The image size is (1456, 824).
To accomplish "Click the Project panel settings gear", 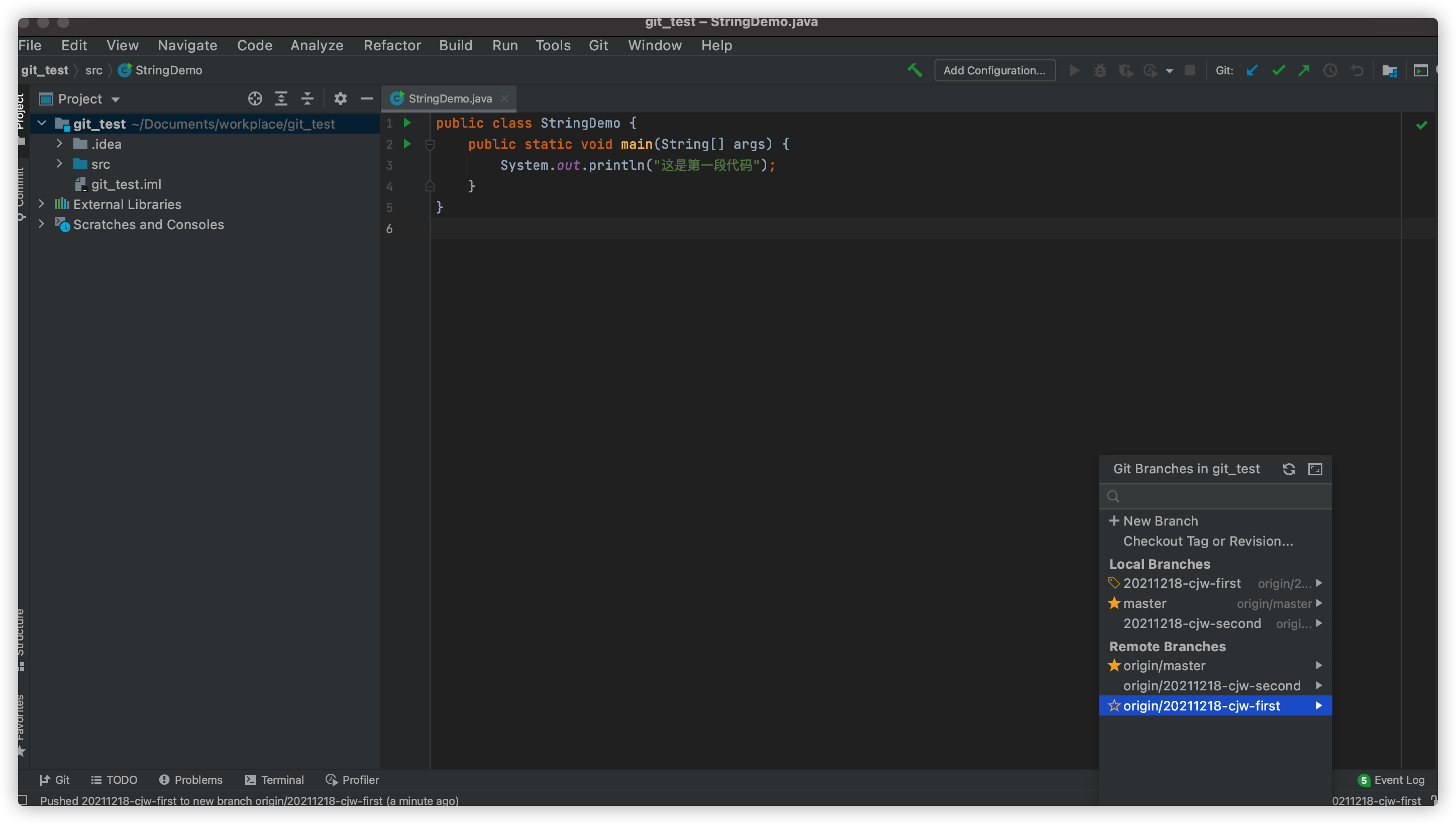I will (340, 98).
